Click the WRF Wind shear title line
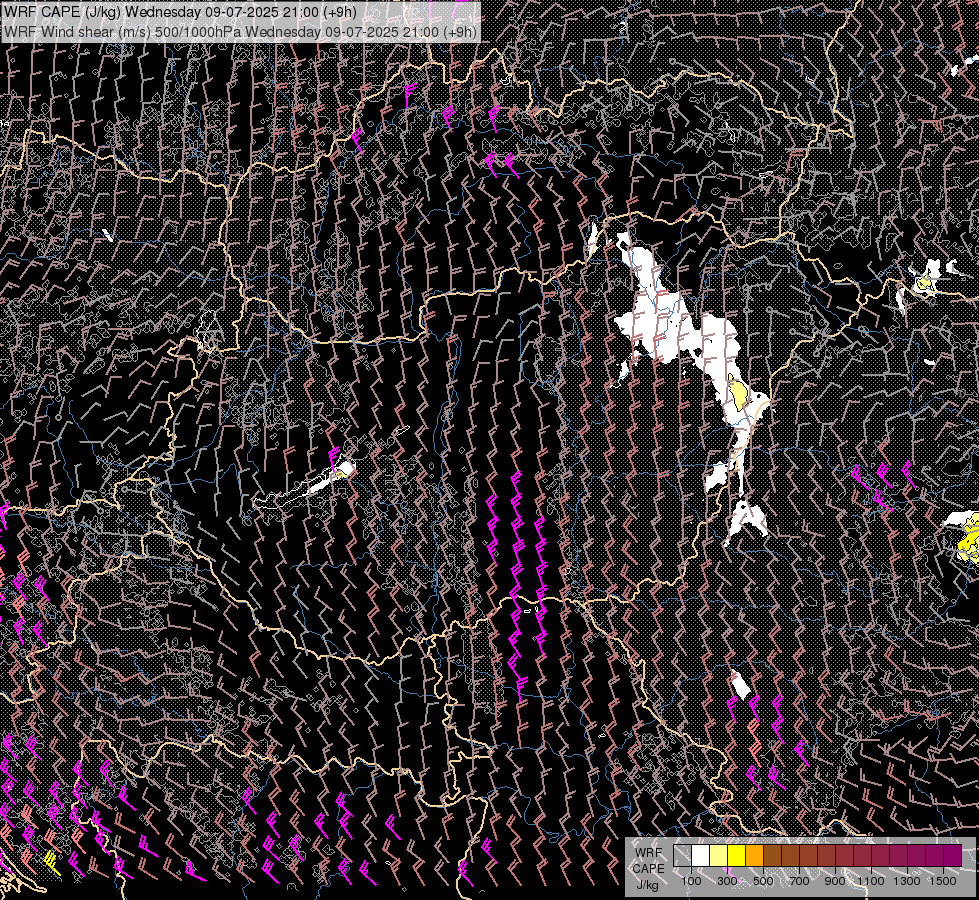The width and height of the screenshot is (979, 900). point(240,31)
